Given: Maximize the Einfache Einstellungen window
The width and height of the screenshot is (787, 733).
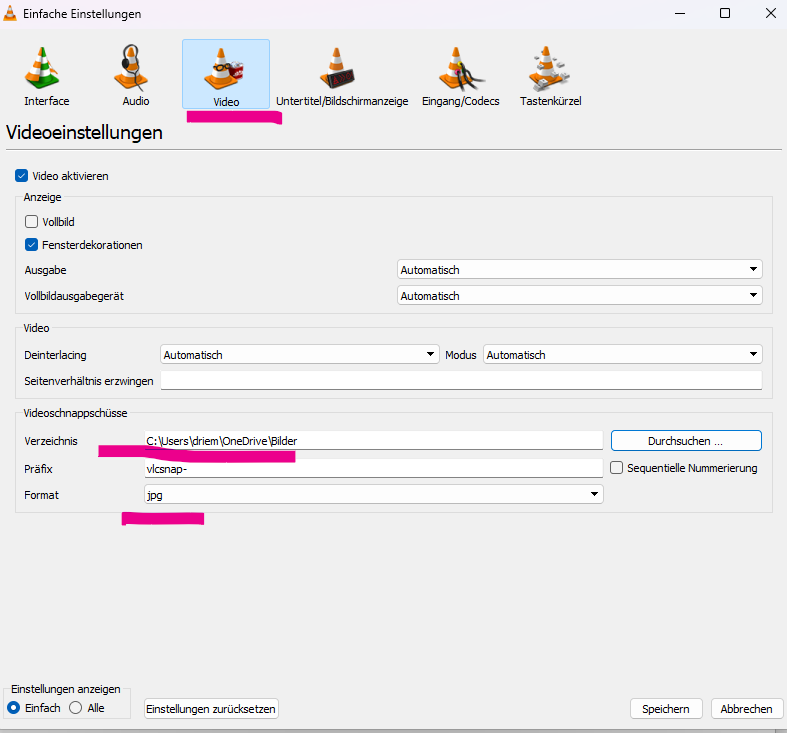Looking at the screenshot, I should pos(725,14).
